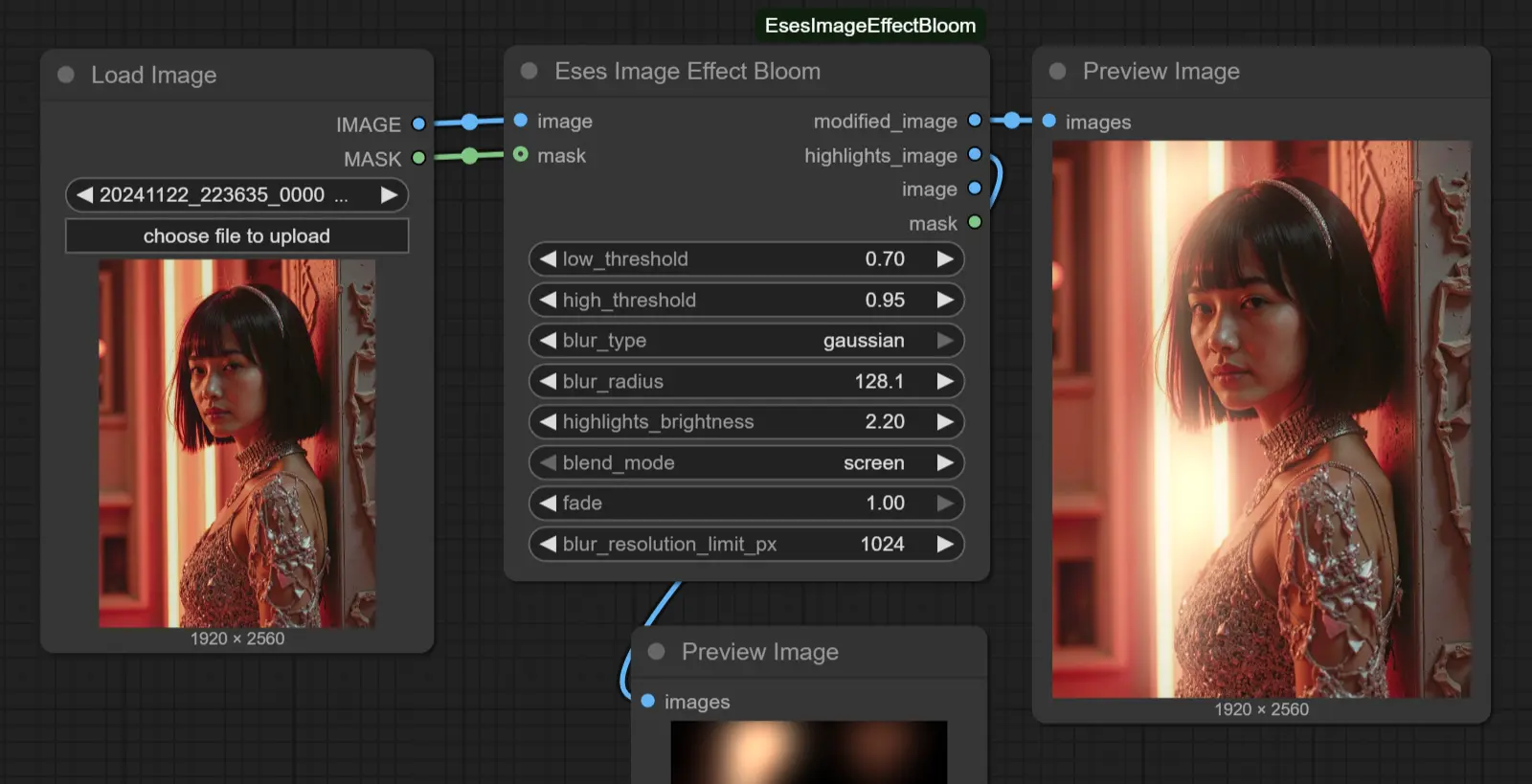The height and width of the screenshot is (784, 1532).
Task: Click the right Preview Image node title
Action: 1160,71
